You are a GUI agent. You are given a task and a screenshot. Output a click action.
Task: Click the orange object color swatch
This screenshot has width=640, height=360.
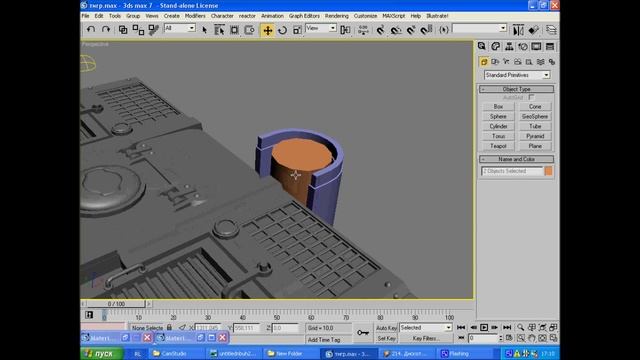pyautogui.click(x=549, y=171)
